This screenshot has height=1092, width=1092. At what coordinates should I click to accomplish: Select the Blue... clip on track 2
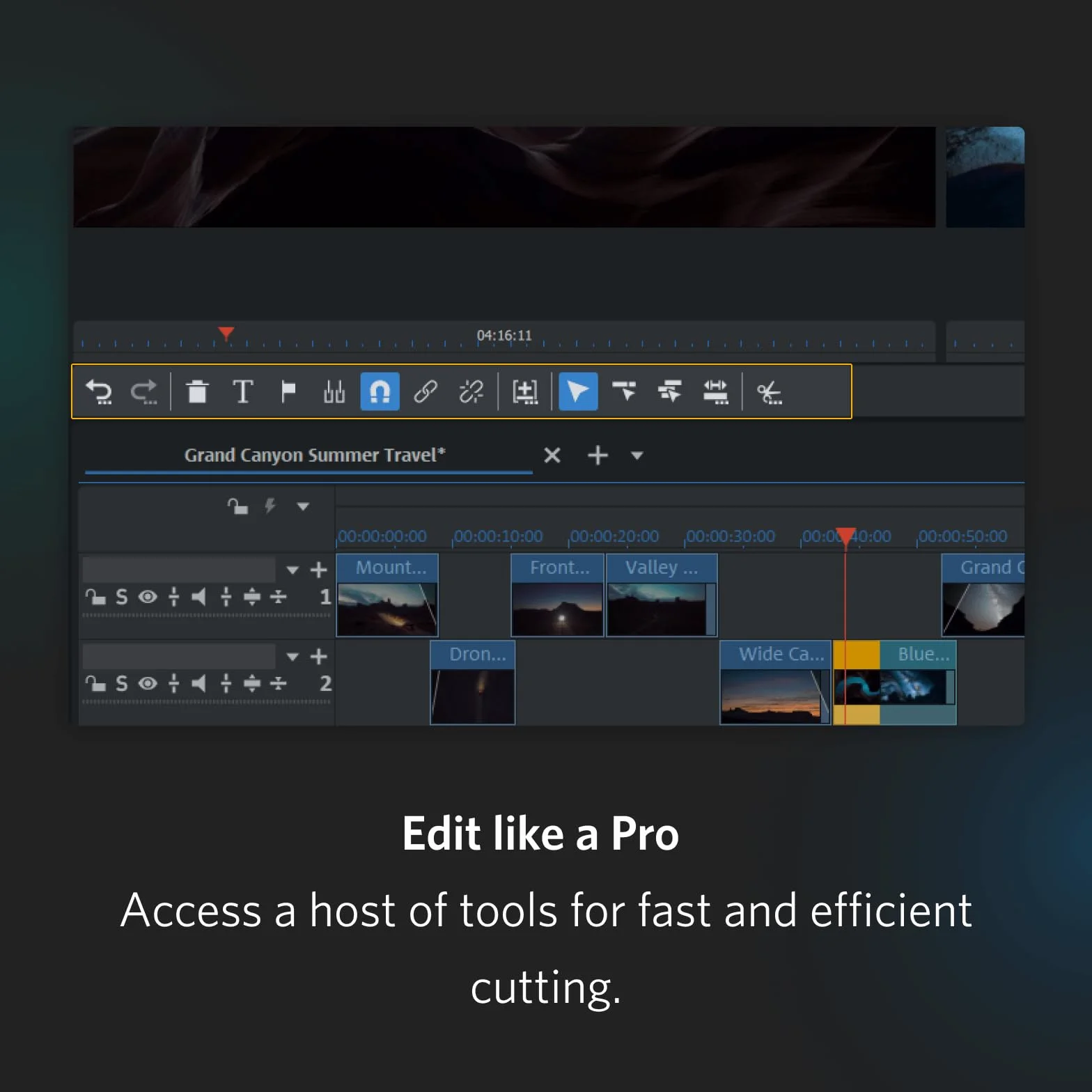pyautogui.click(x=895, y=682)
